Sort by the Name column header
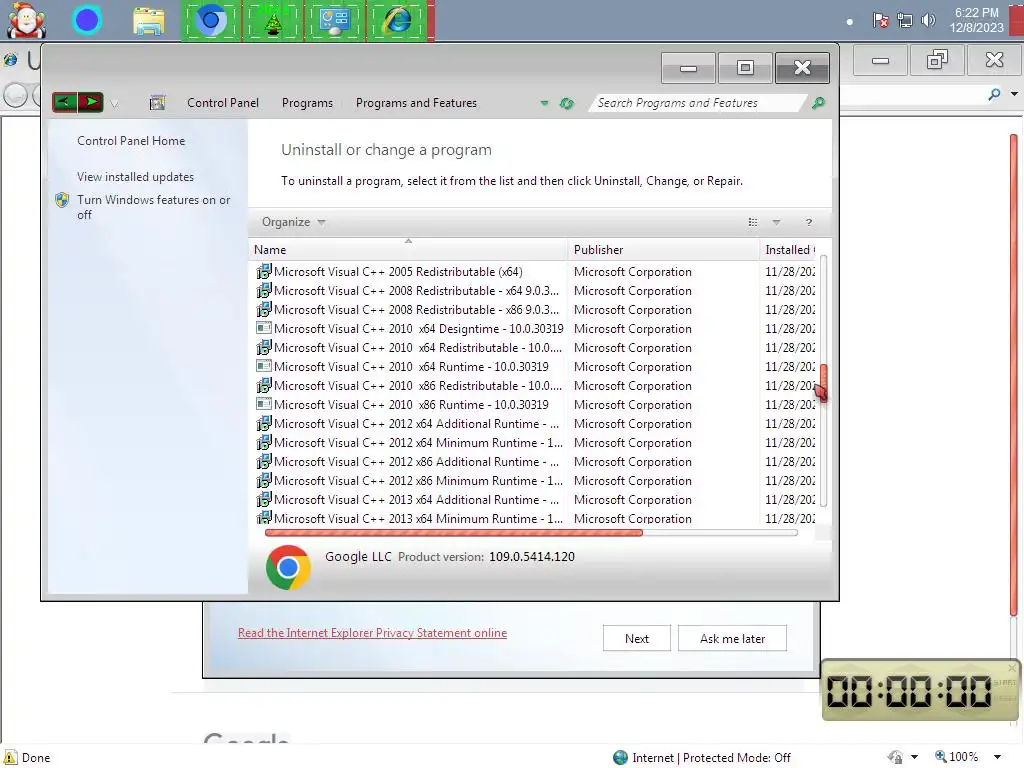This screenshot has height=768, width=1024. point(409,249)
